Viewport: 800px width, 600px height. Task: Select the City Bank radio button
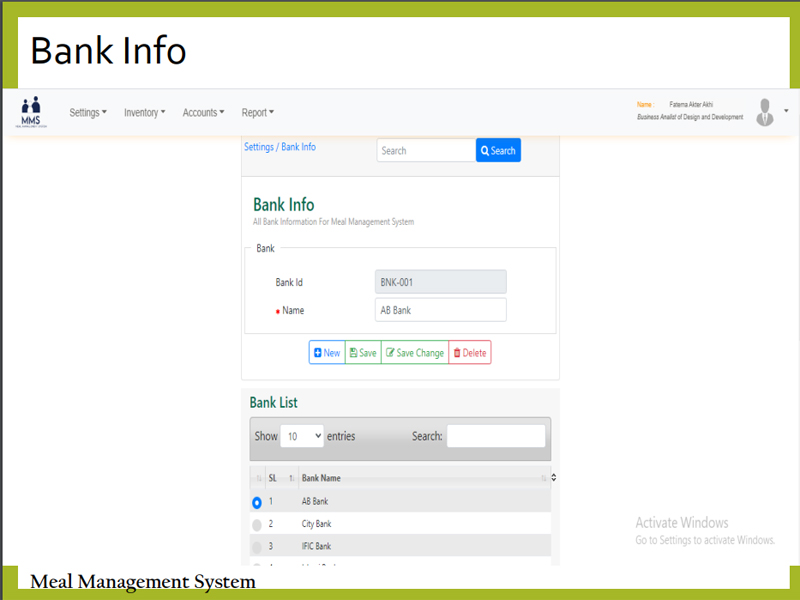(257, 525)
